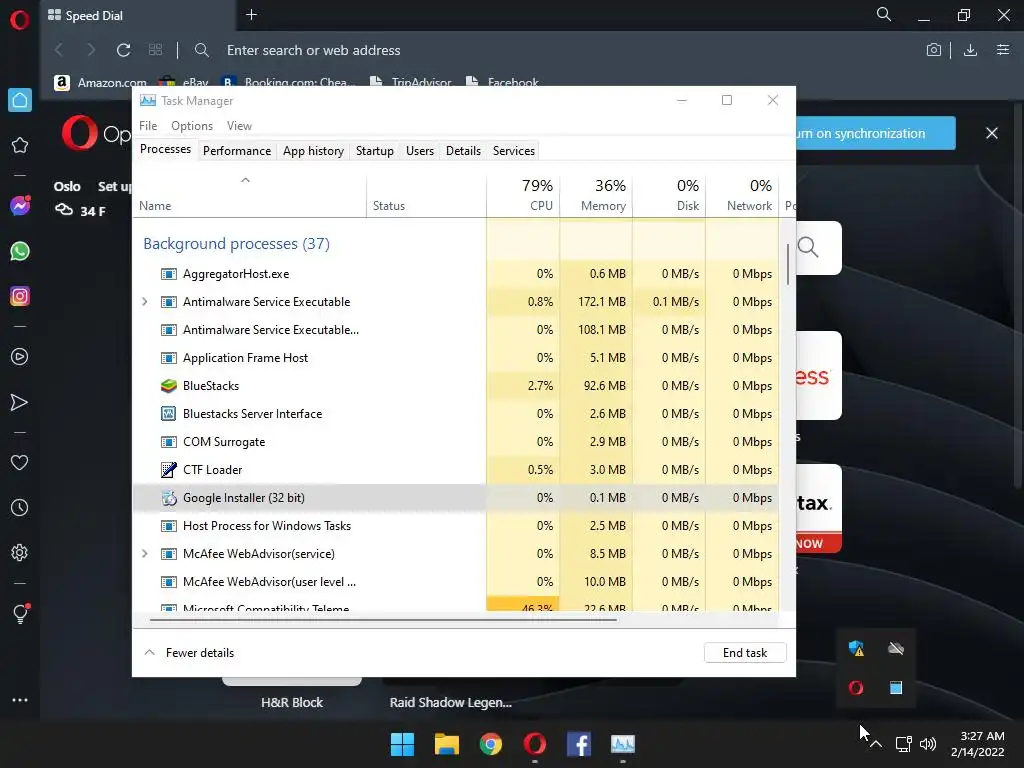Open Speed Dial grid icon in toolbar
This screenshot has height=768, width=1024.
pos(155,50)
